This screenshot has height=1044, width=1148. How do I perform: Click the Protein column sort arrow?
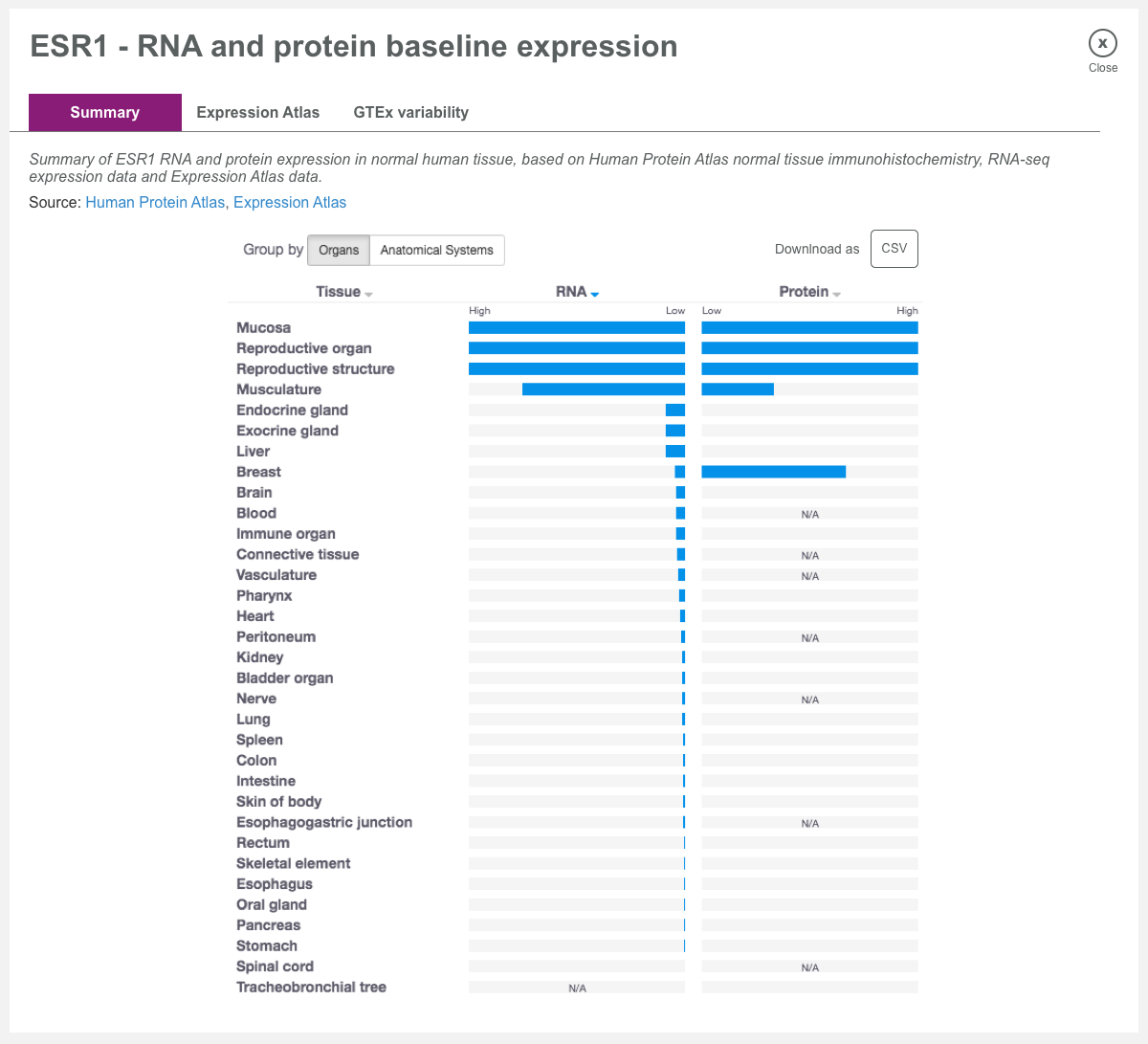point(838,293)
